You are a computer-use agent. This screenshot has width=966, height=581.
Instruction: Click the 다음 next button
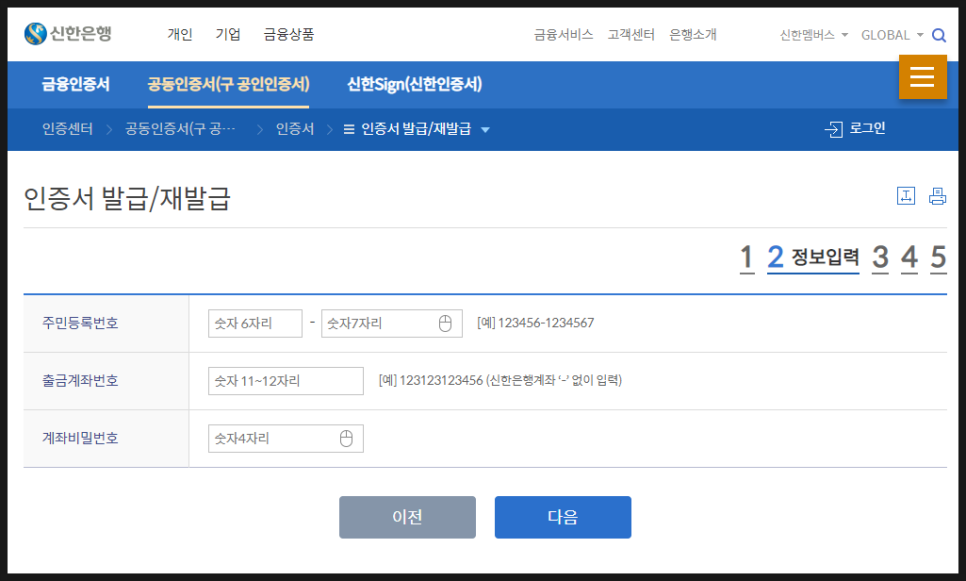click(562, 517)
